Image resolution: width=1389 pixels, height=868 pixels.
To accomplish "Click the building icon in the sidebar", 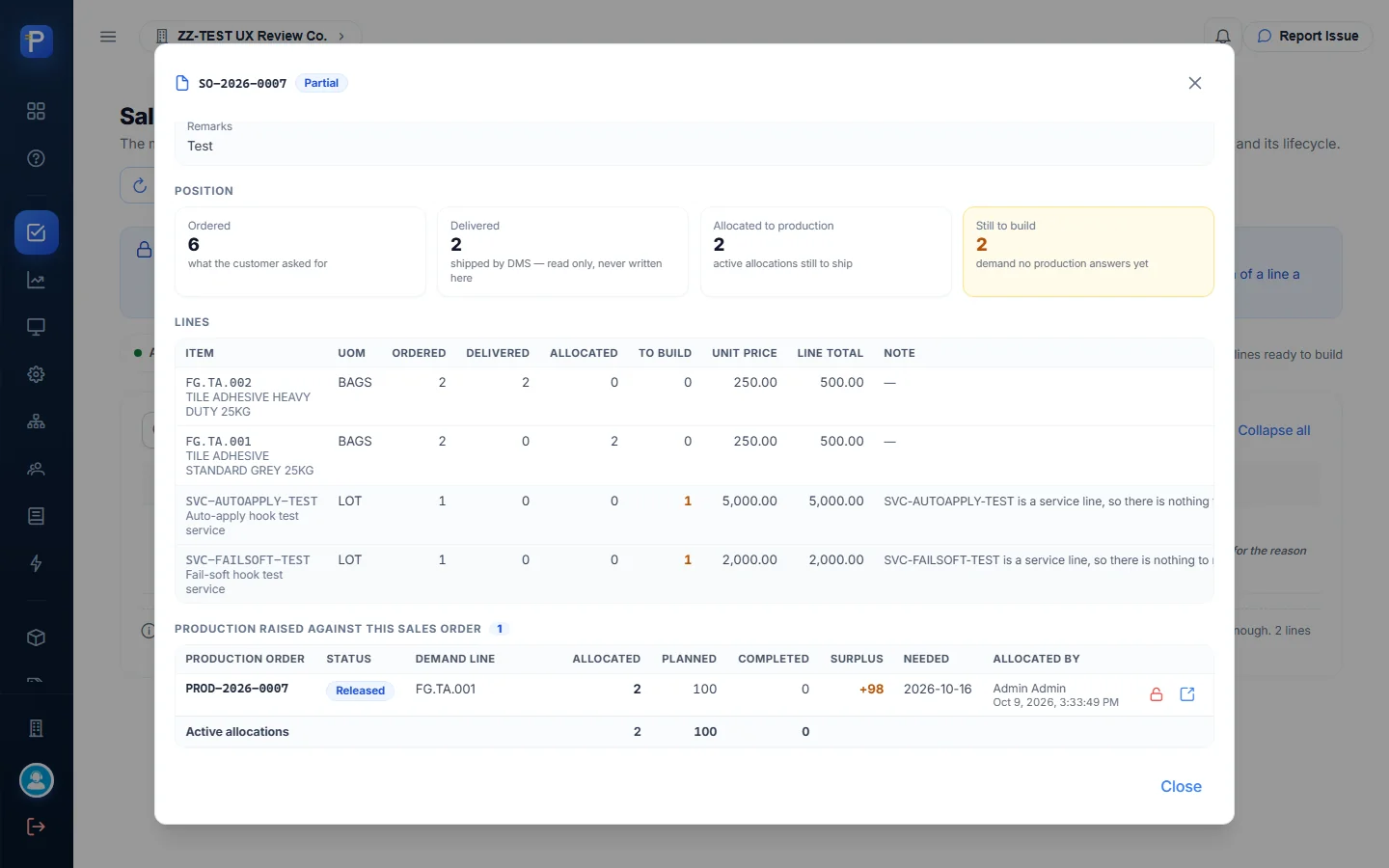I will point(36,728).
